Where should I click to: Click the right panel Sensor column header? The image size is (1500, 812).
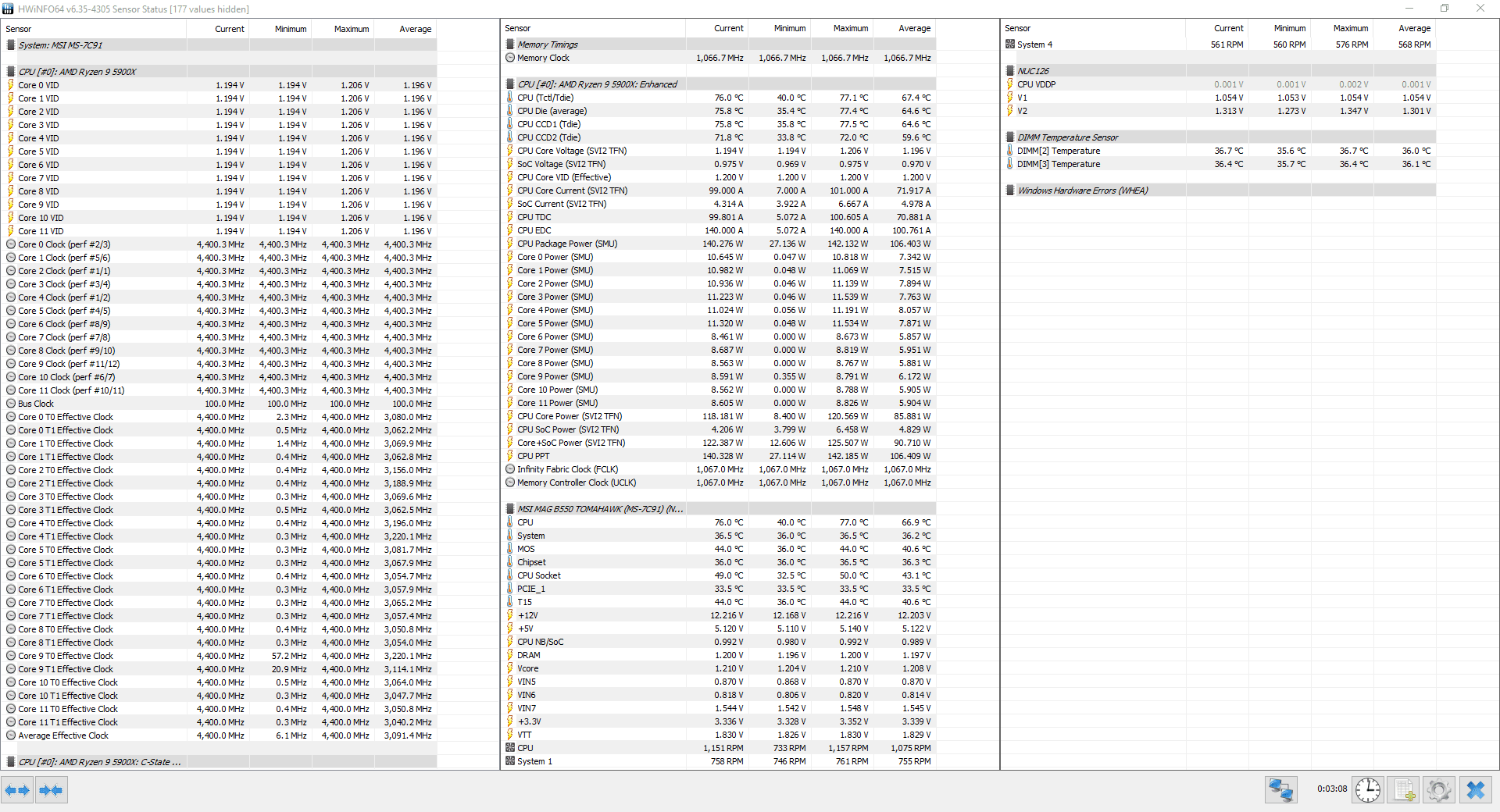tap(1093, 28)
